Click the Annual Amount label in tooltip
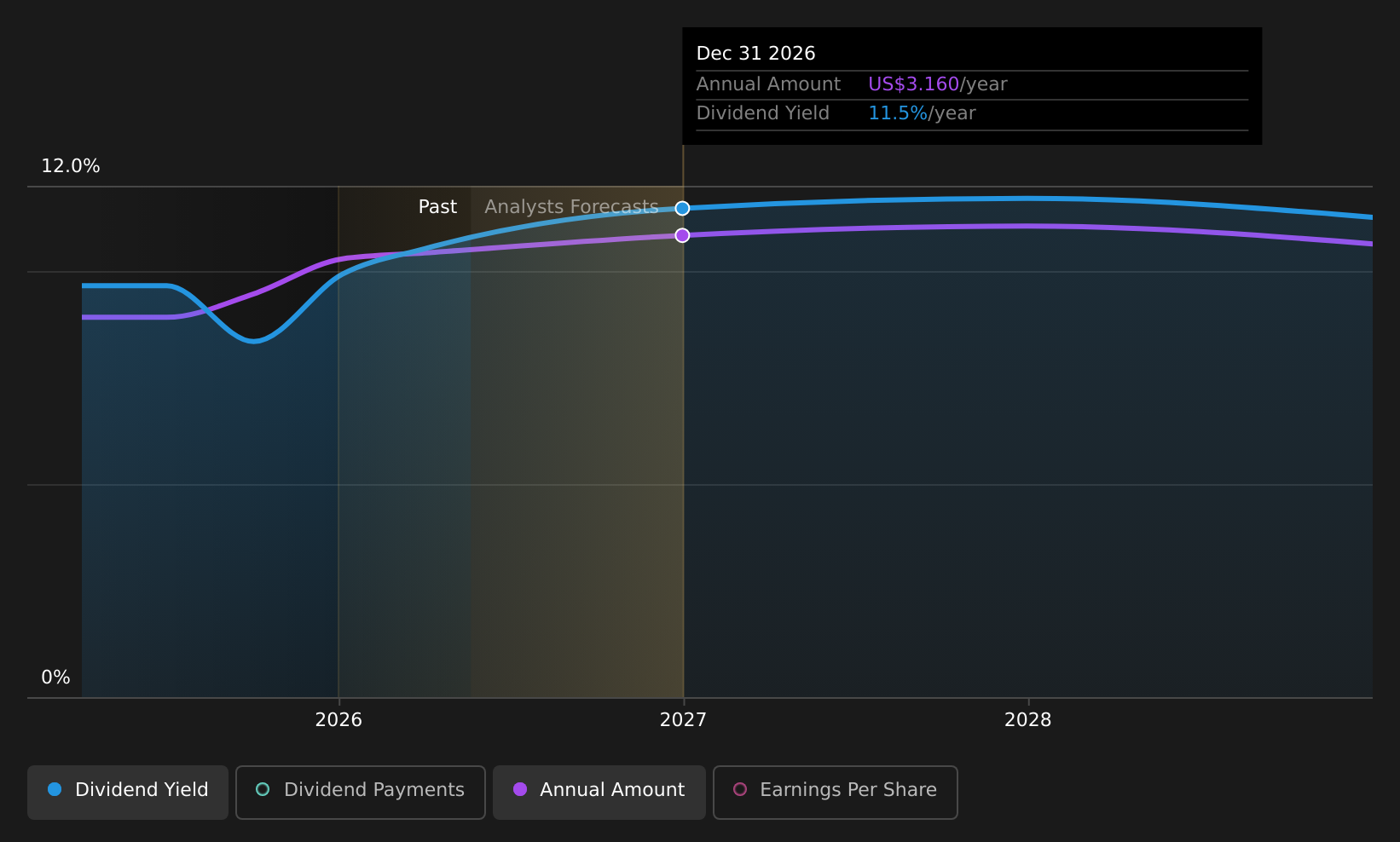 [768, 84]
